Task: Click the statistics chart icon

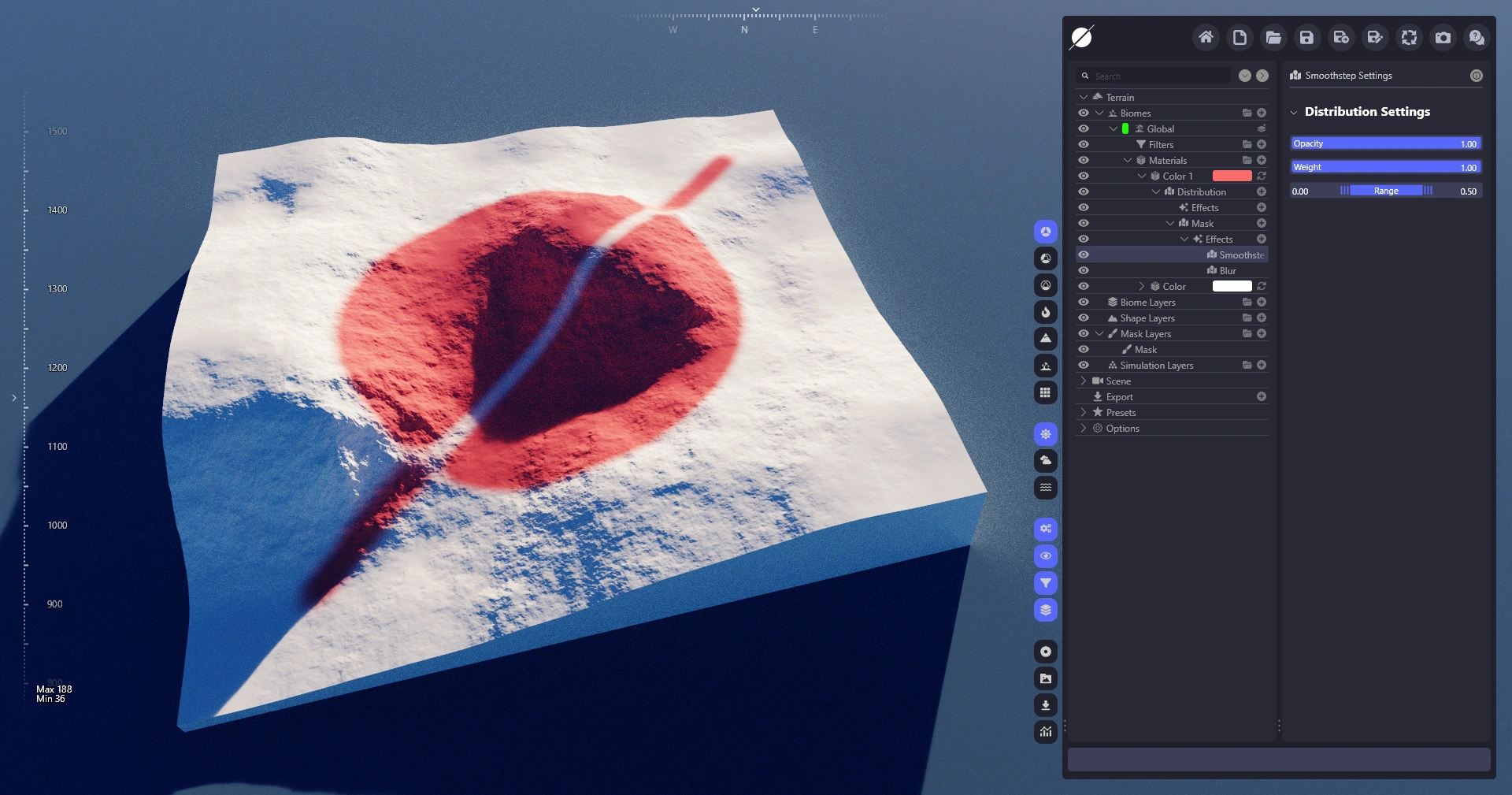Action: [x=1045, y=732]
